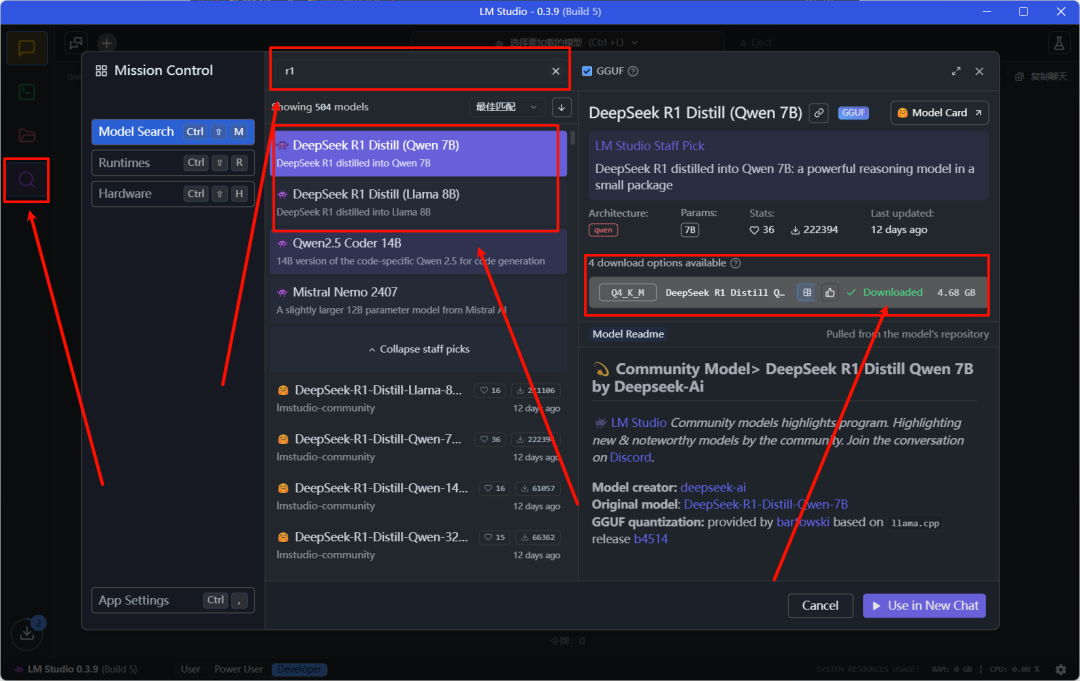Select User mode in status bar
Image resolution: width=1080 pixels, height=681 pixels.
(x=191, y=669)
